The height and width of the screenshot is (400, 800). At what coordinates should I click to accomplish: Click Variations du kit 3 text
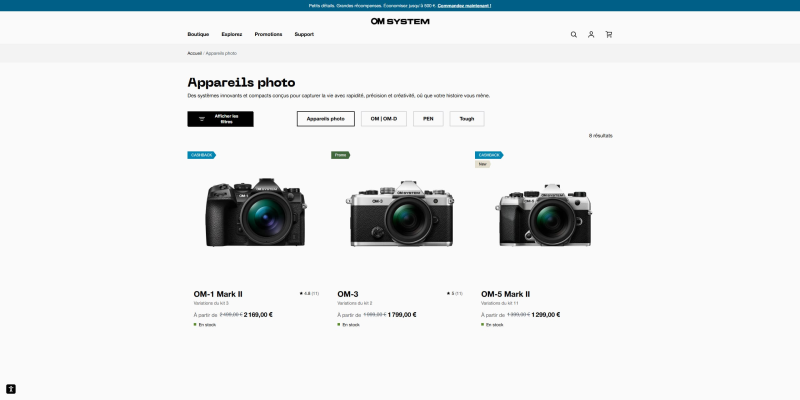point(211,304)
